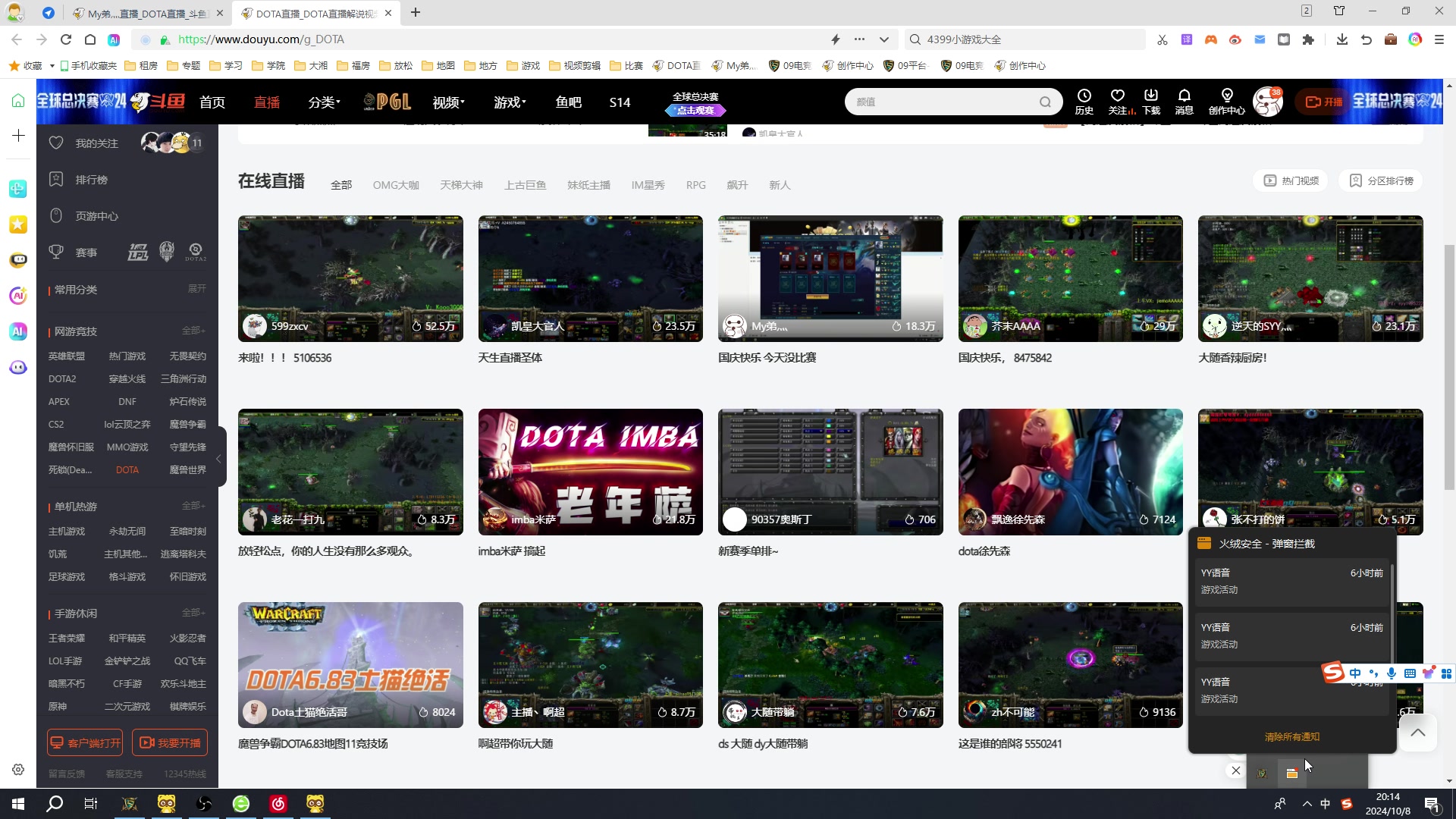
Task: Click the 下载 download icon in header
Action: [x=1151, y=101]
